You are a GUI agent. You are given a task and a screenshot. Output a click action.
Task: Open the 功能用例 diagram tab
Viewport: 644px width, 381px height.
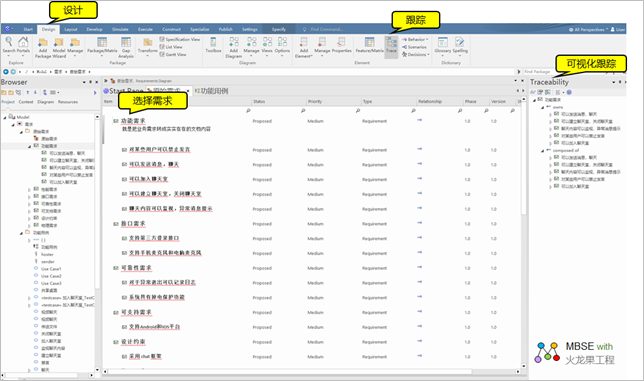[x=211, y=91]
